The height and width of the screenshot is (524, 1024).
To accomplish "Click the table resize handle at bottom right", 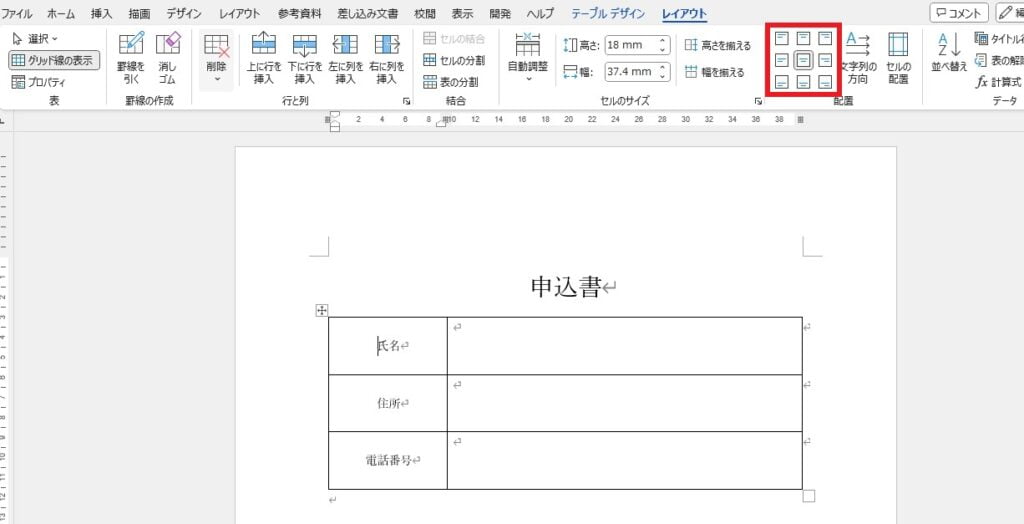I will coord(808,496).
